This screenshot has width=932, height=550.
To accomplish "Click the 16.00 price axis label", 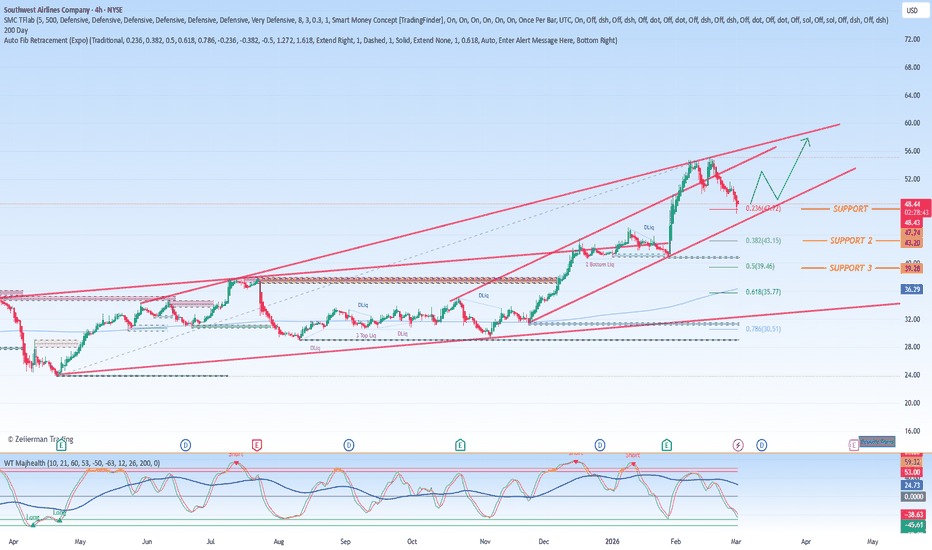I will [912, 431].
